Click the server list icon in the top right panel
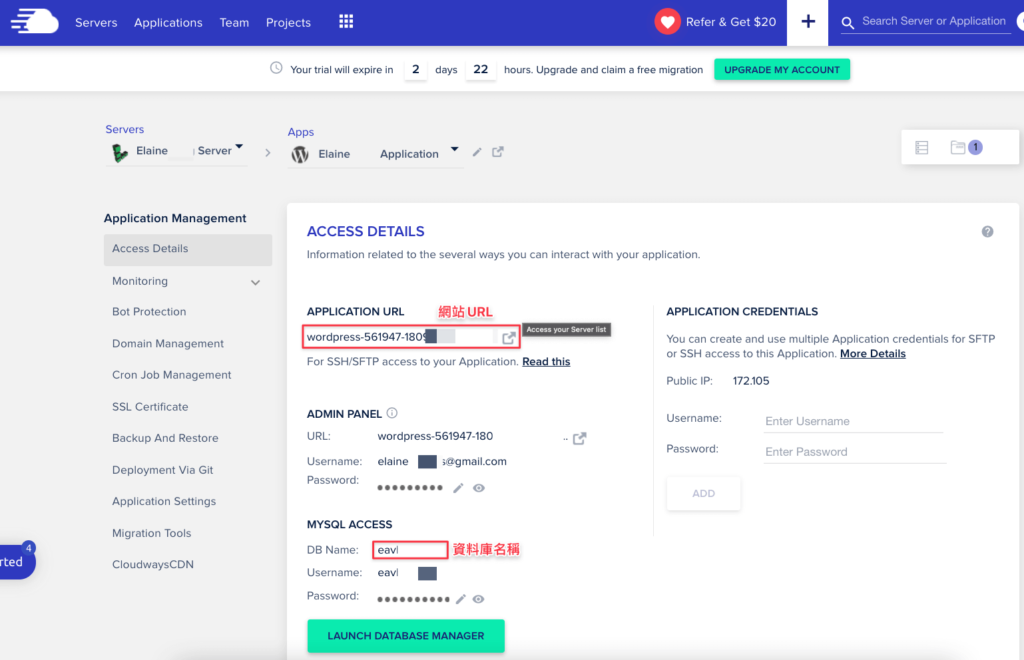 point(921,148)
